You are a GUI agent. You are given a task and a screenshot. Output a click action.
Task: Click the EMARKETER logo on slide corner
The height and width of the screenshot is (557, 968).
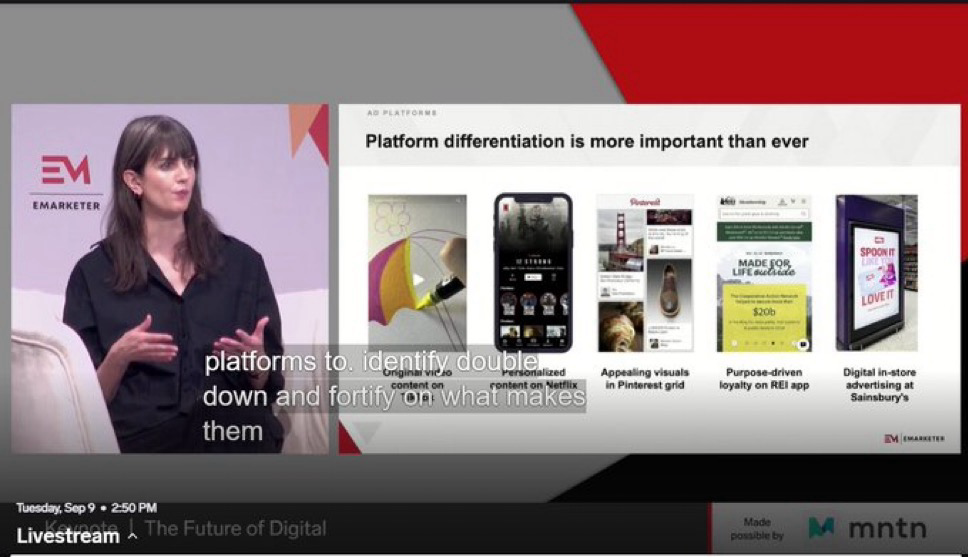(914, 438)
